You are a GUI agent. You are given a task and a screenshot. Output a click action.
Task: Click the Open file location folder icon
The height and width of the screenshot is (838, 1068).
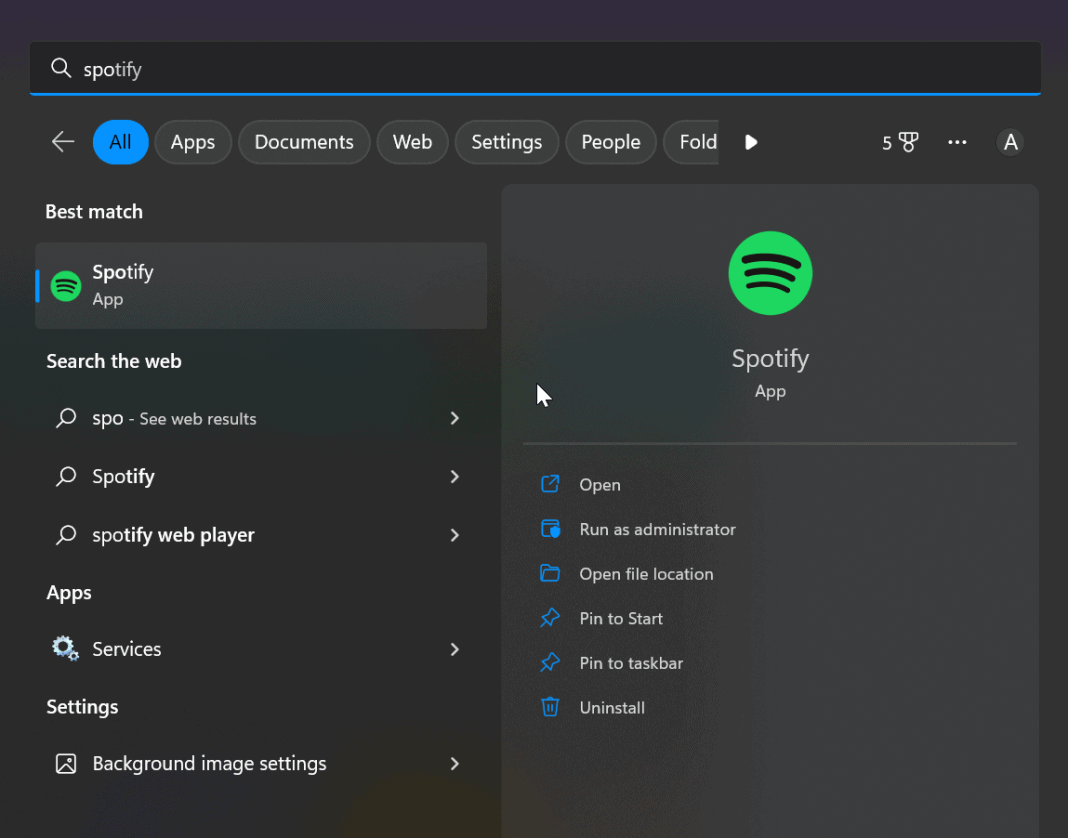(x=550, y=573)
